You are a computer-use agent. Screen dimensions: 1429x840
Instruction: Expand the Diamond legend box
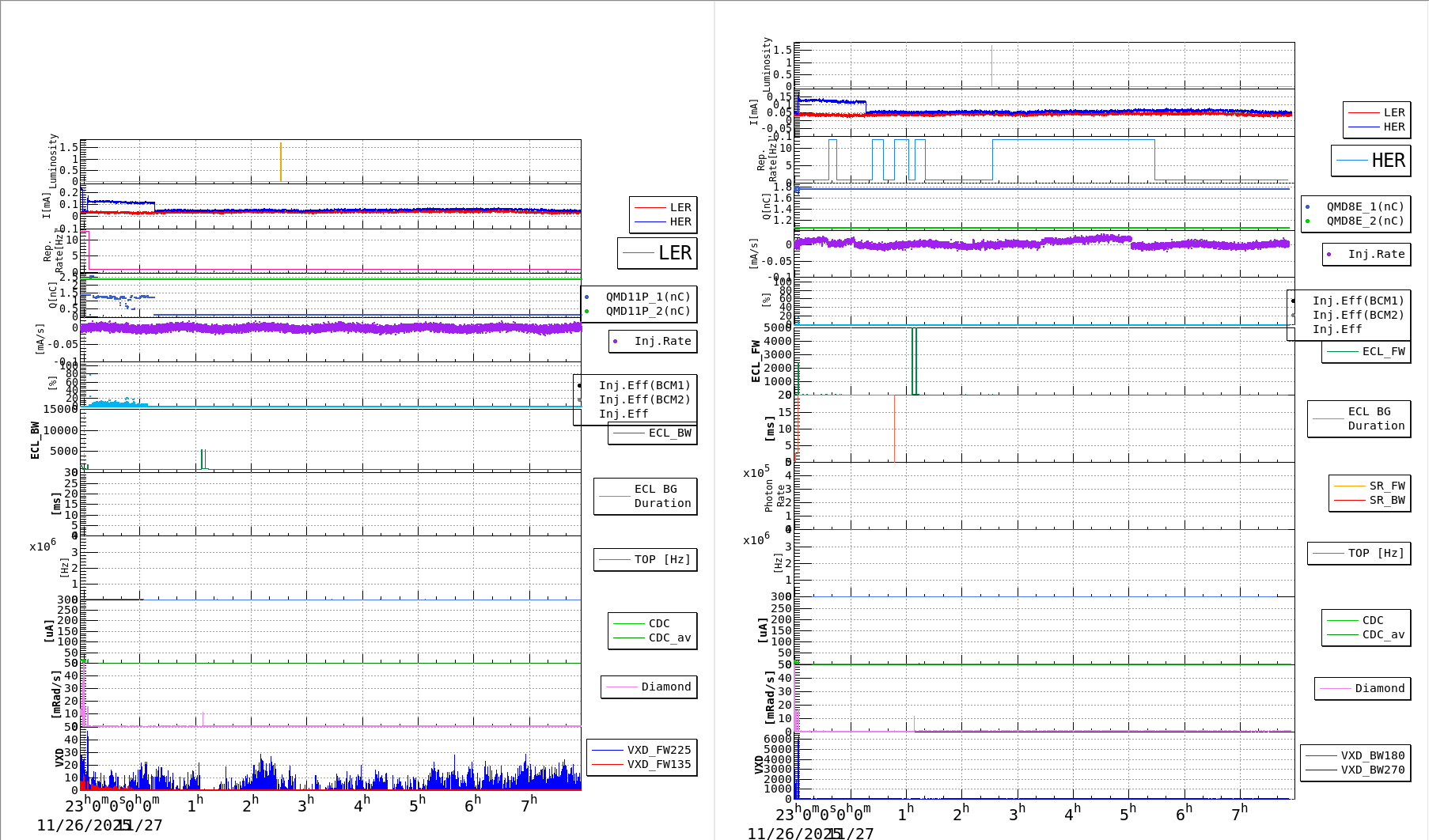(649, 687)
